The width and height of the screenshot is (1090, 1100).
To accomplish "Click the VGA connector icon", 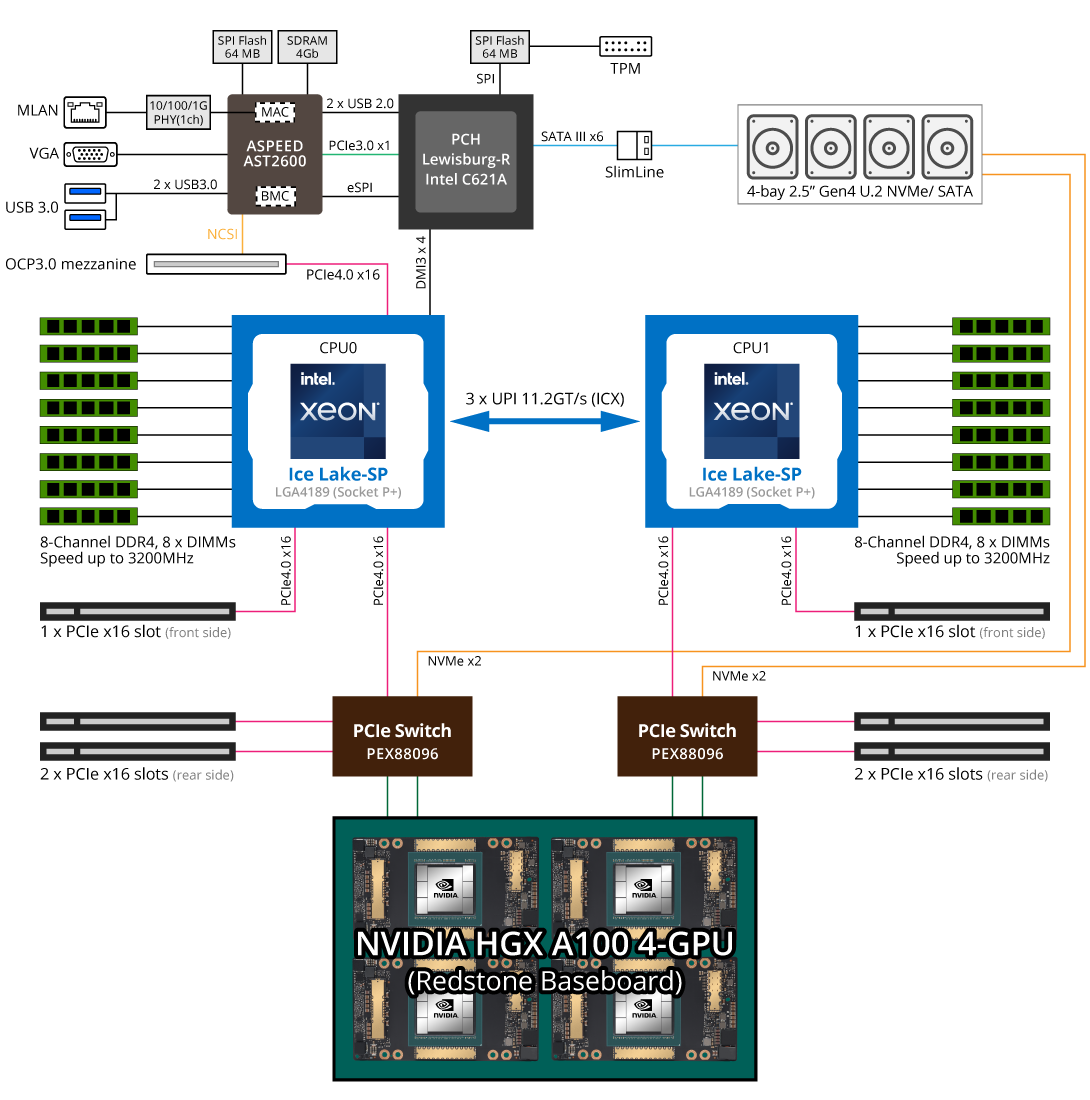I will pos(90,154).
